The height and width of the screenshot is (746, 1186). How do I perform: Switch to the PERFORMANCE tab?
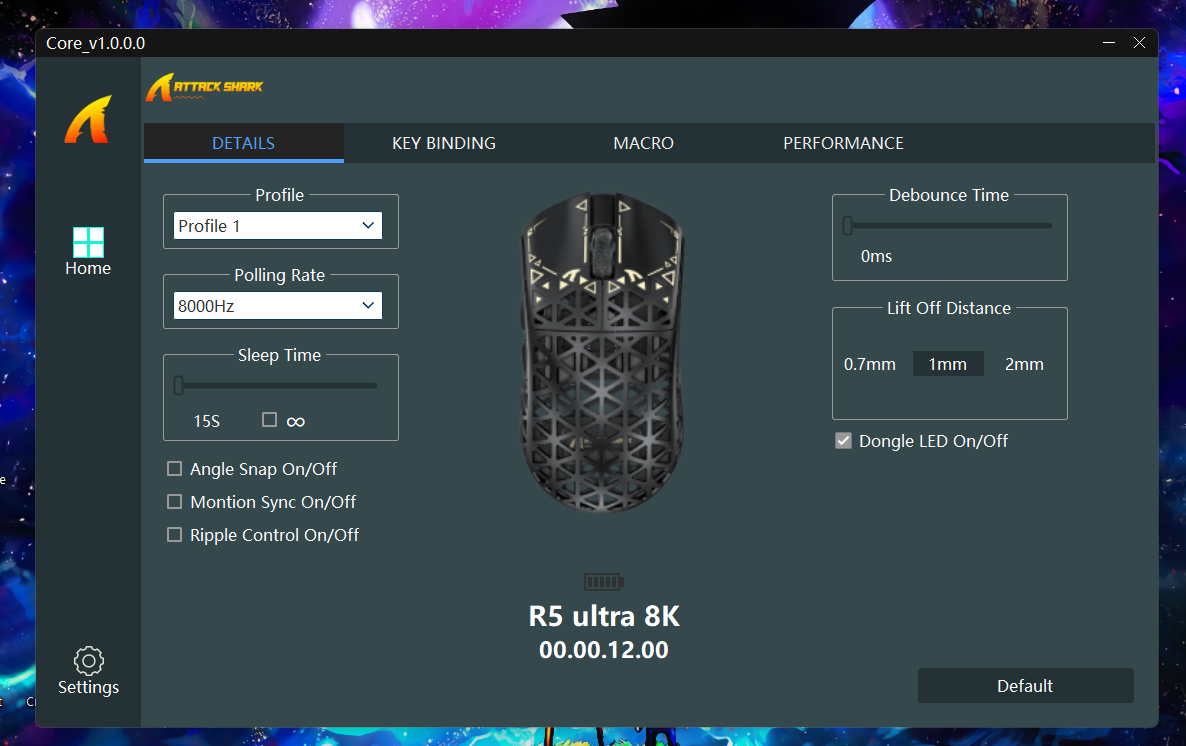[x=843, y=143]
